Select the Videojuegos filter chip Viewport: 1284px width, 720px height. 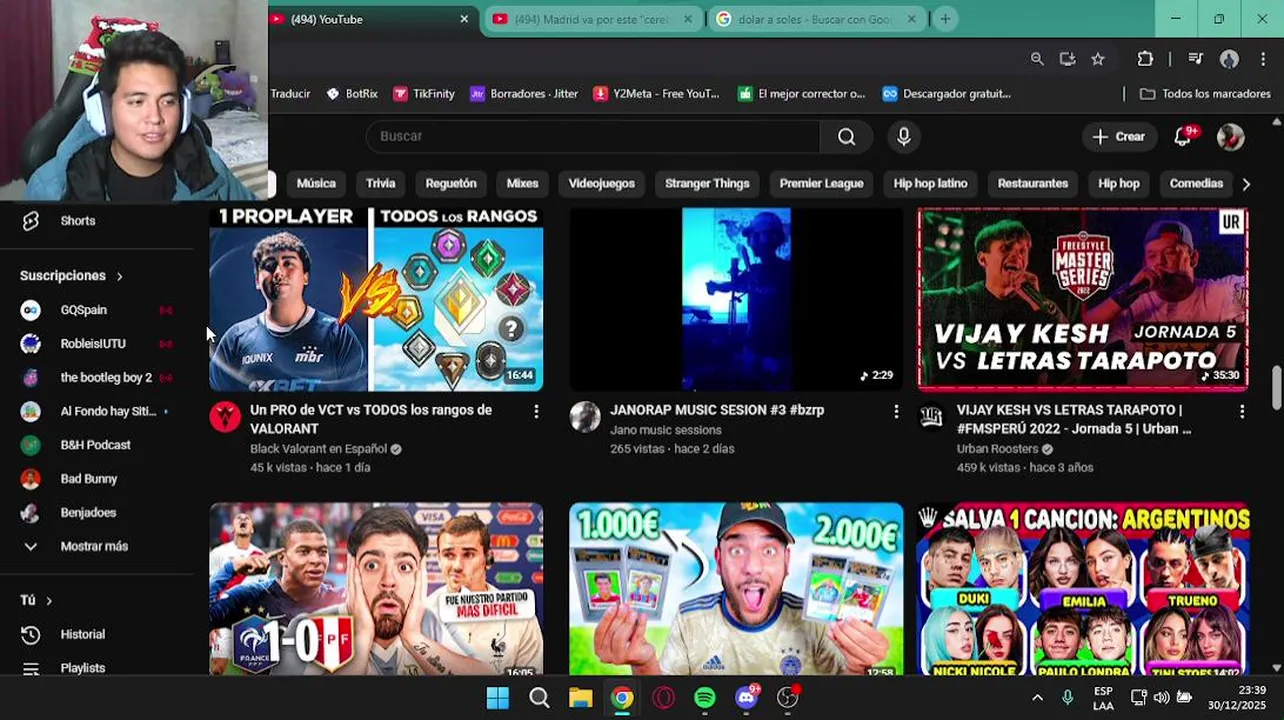[601, 184]
